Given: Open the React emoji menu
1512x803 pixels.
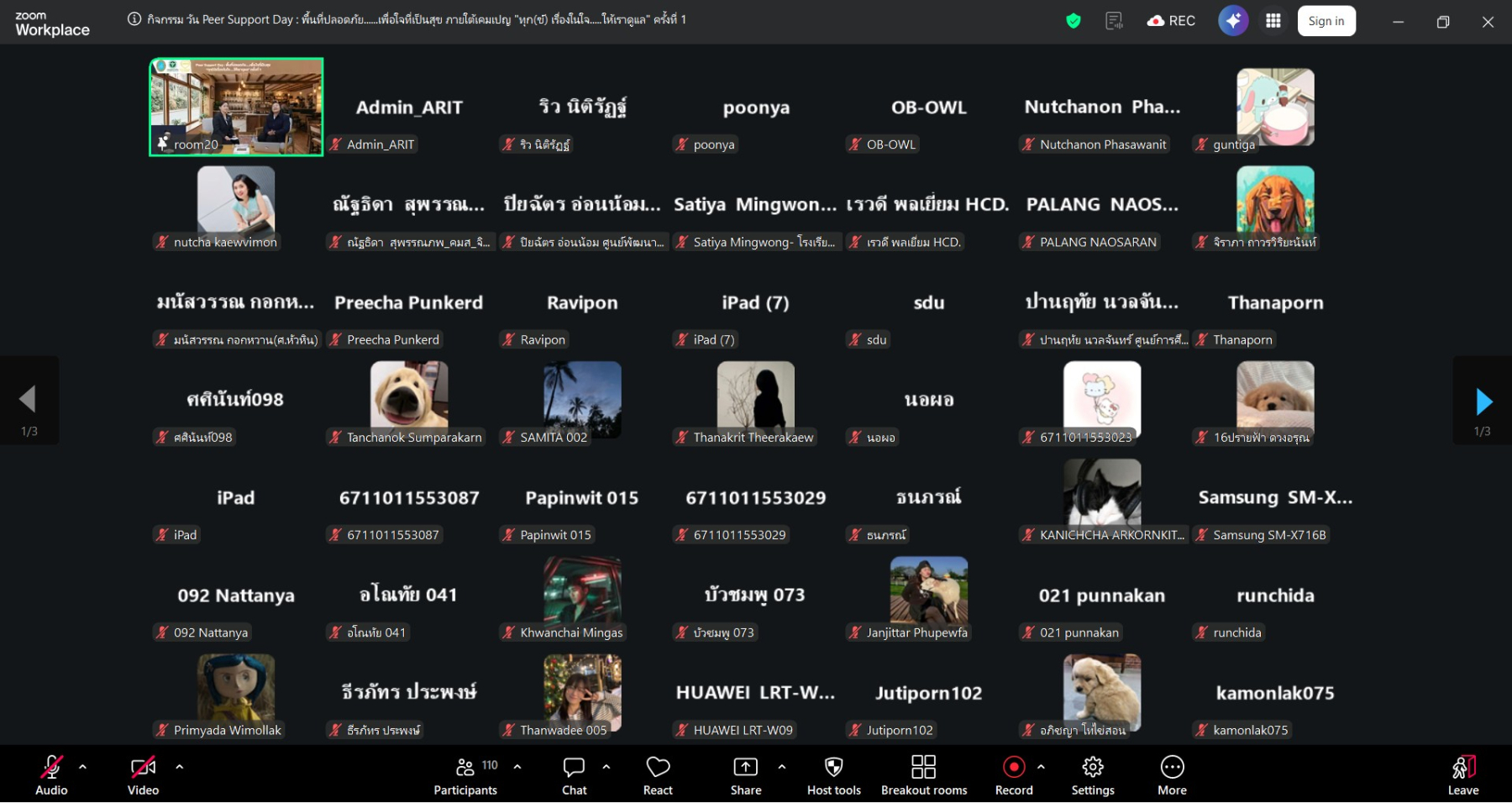Looking at the screenshot, I should (658, 775).
